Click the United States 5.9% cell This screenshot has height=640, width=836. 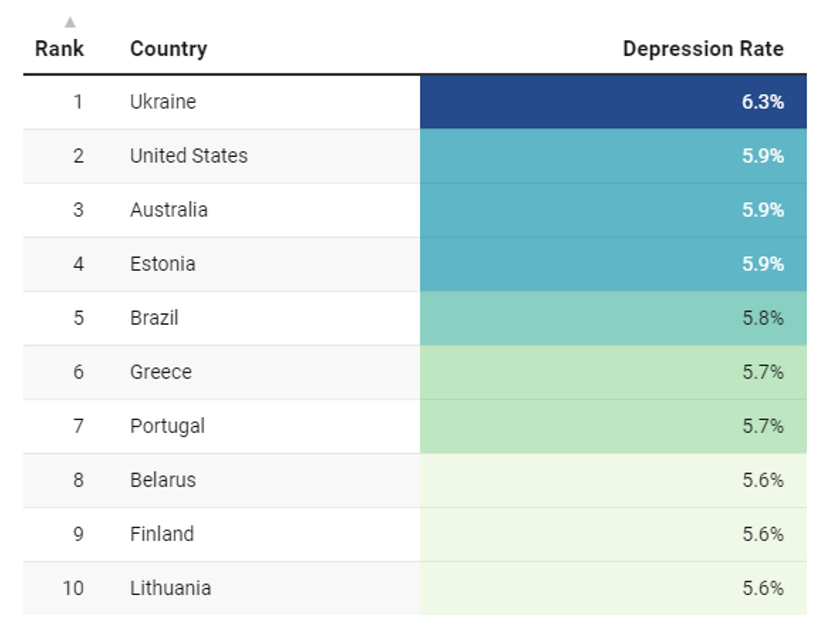point(613,156)
